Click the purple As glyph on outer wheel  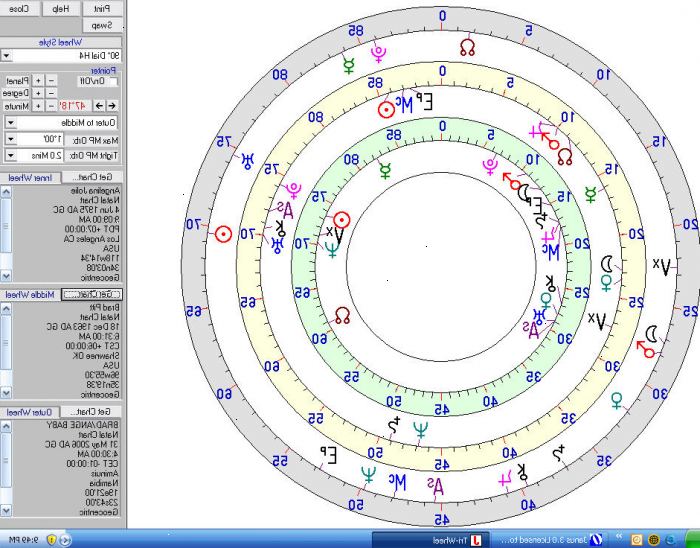point(436,486)
